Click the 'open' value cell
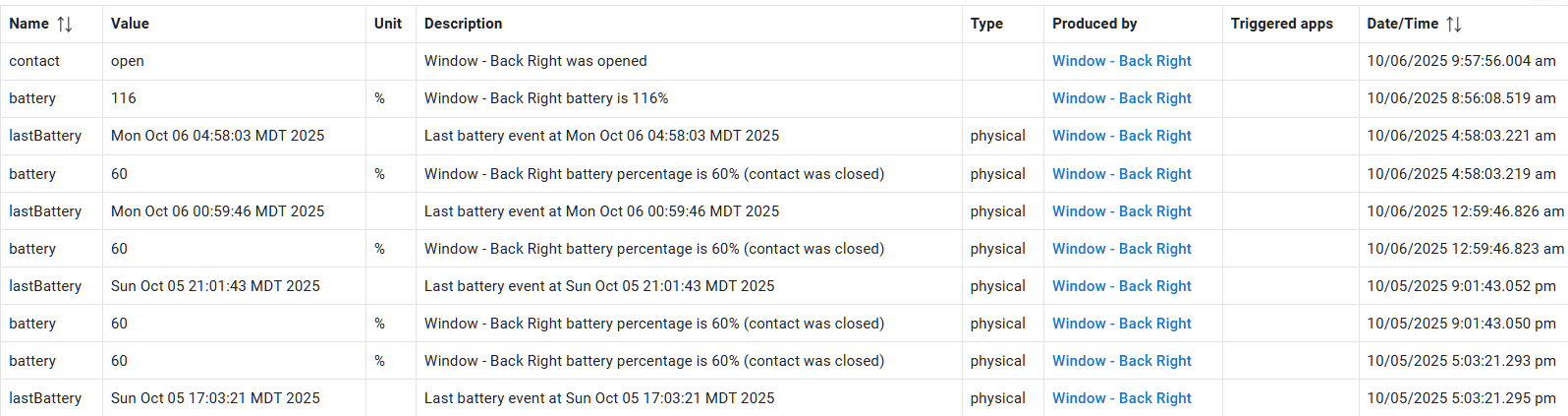Viewport: 1568px width, 416px height. coord(128,61)
